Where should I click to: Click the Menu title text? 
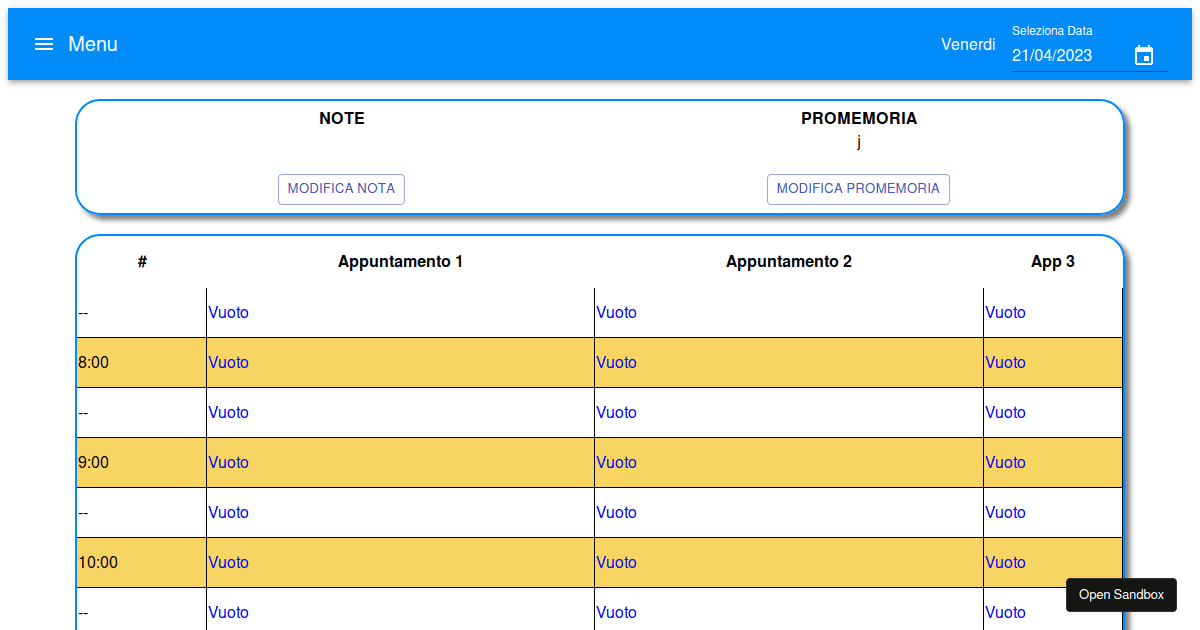click(x=93, y=44)
